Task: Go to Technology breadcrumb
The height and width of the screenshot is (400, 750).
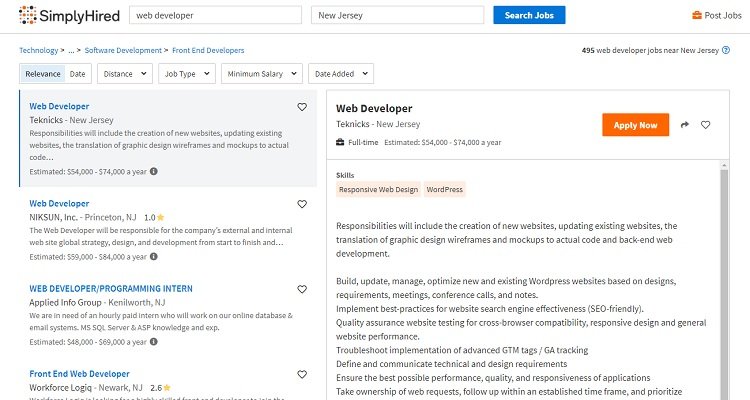Action: tap(38, 50)
